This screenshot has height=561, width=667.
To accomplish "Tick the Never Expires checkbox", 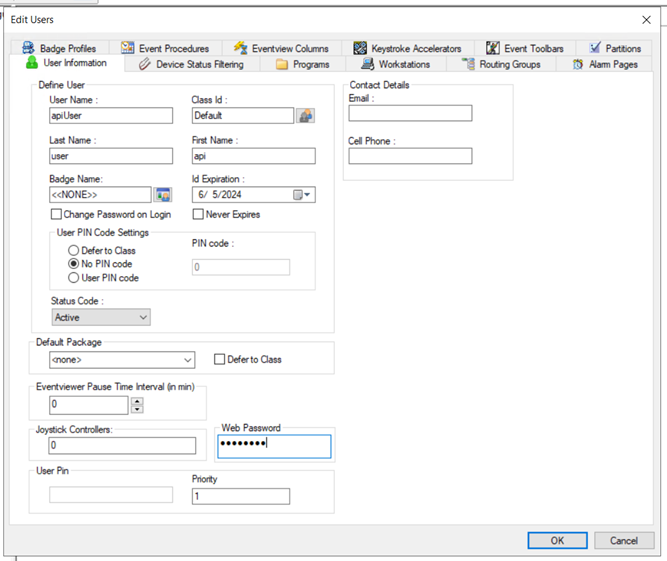I will point(198,214).
